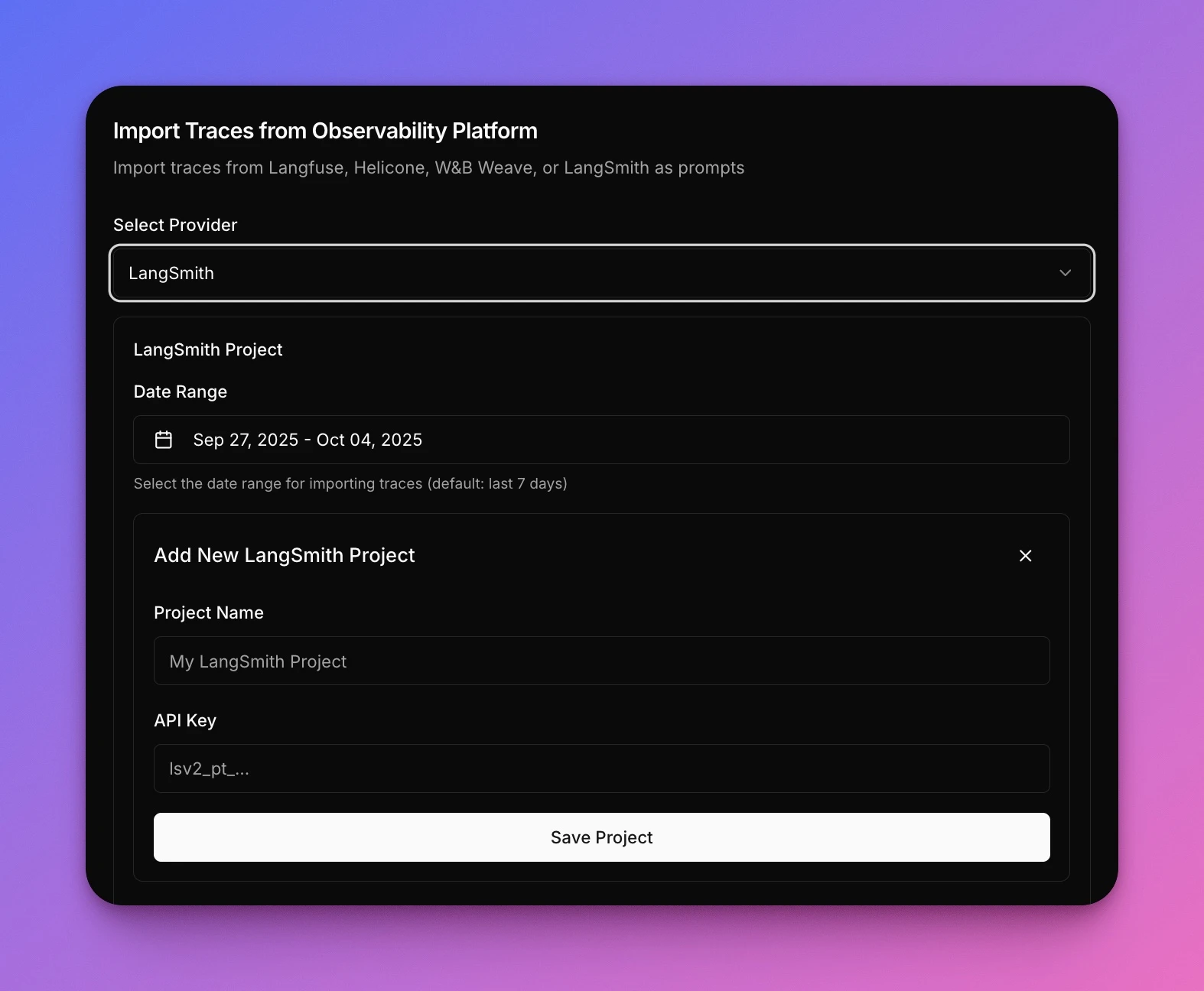Screen dimensions: 1204x991
Task: Click the chevron arrow in the provider selector
Action: tap(1065, 273)
